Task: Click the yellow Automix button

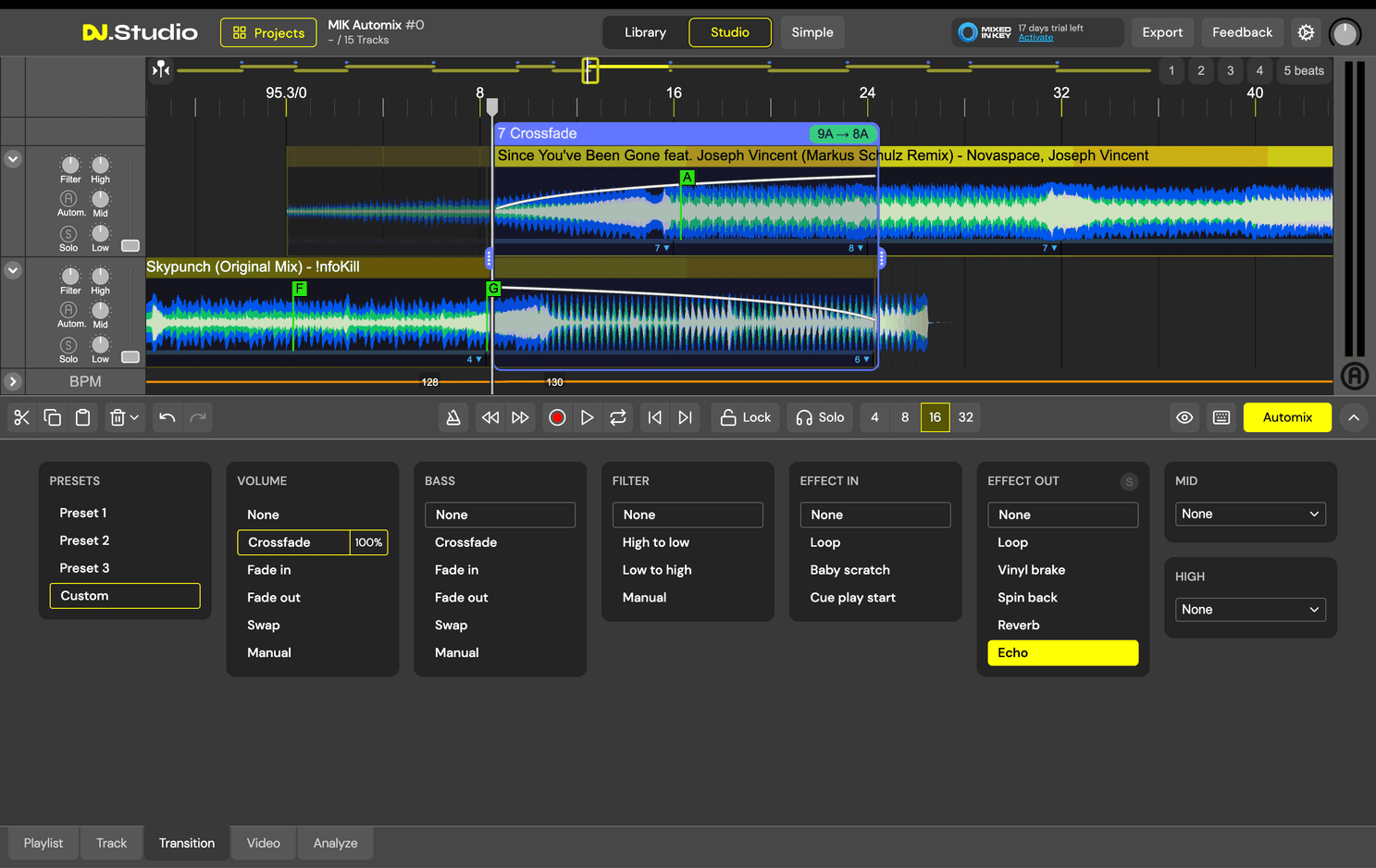Action: click(x=1287, y=417)
